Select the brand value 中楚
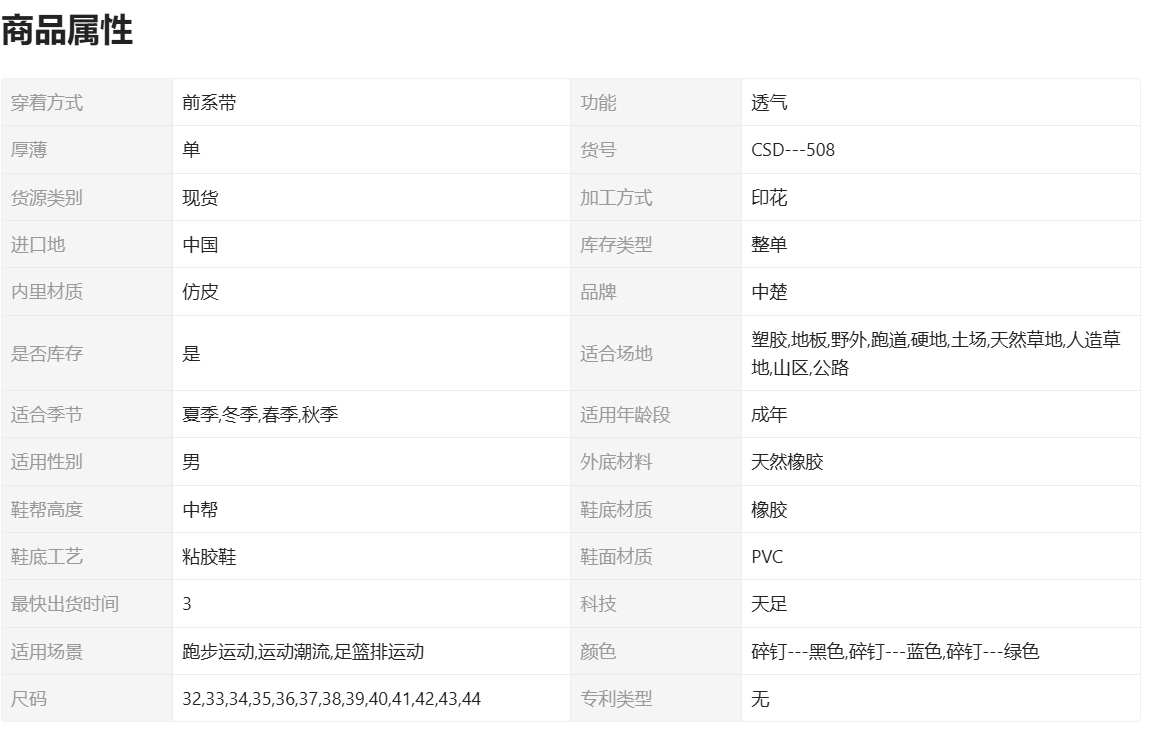 769,292
